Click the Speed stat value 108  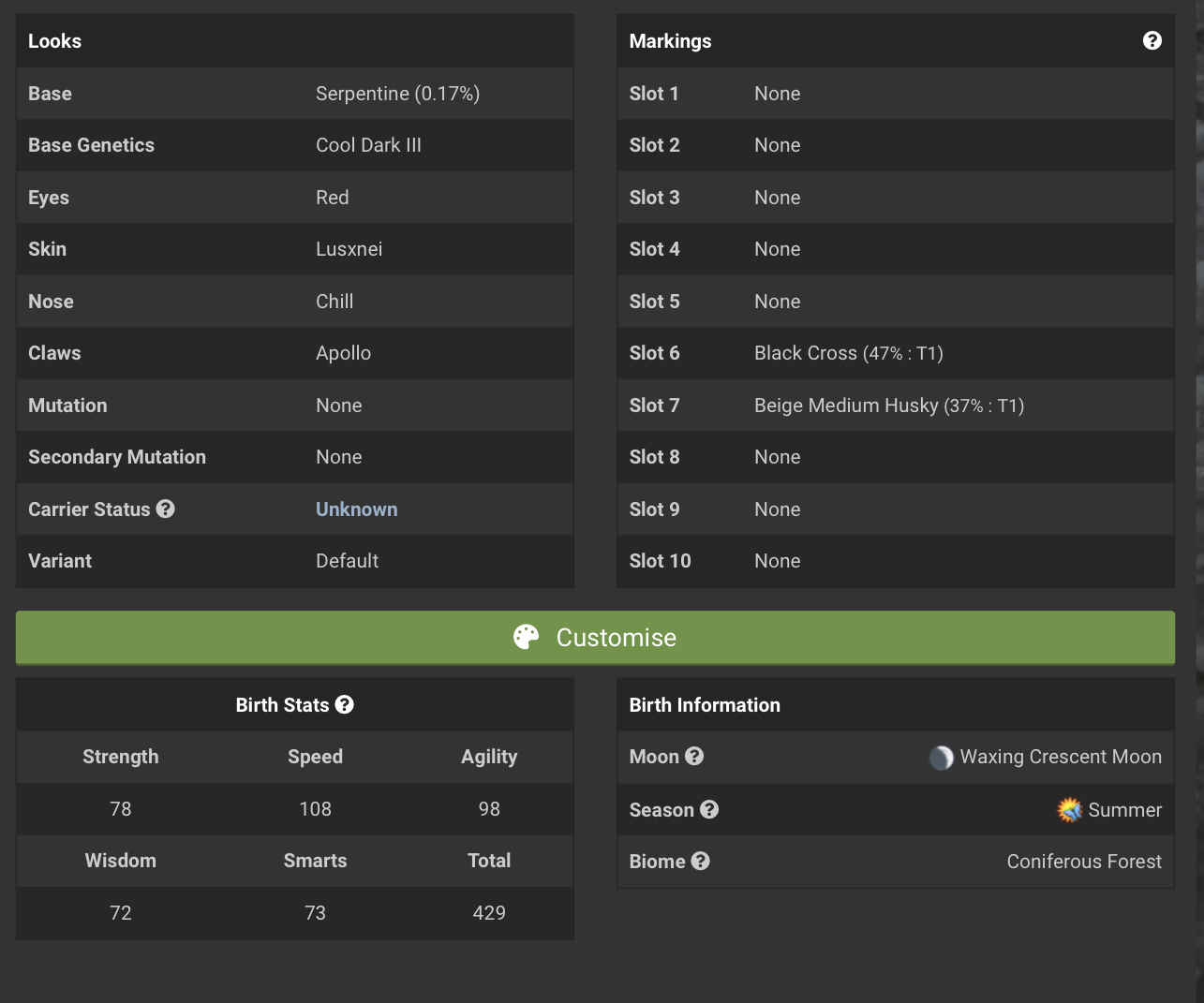(x=316, y=809)
